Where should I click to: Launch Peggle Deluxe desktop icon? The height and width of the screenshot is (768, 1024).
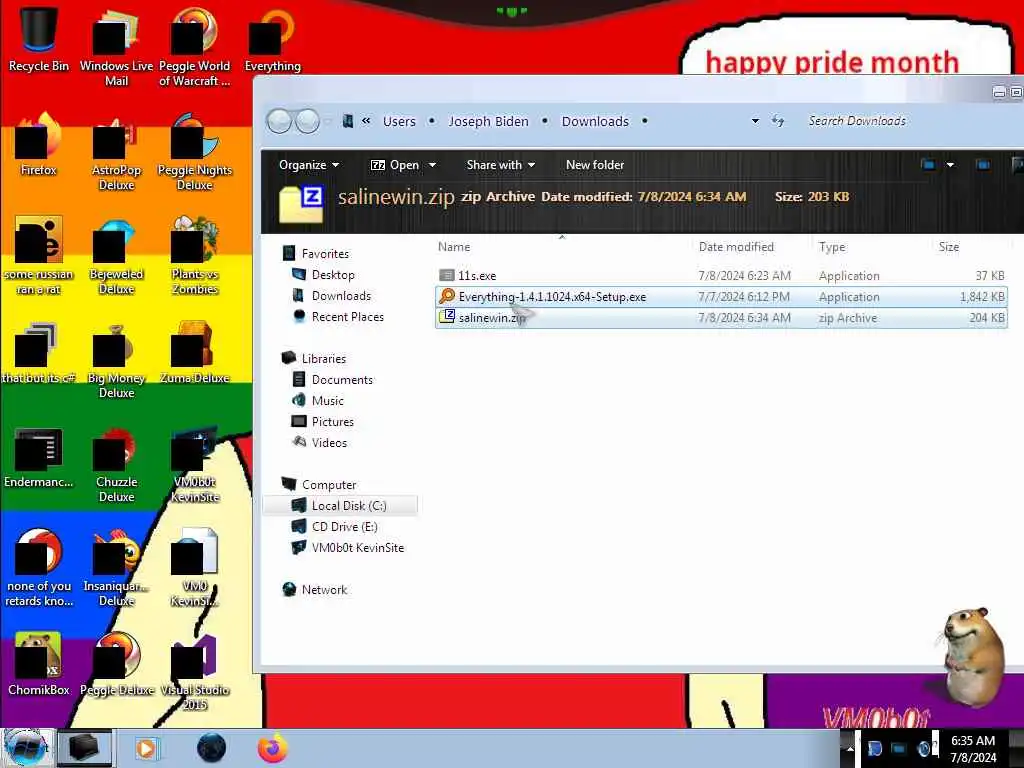116,665
